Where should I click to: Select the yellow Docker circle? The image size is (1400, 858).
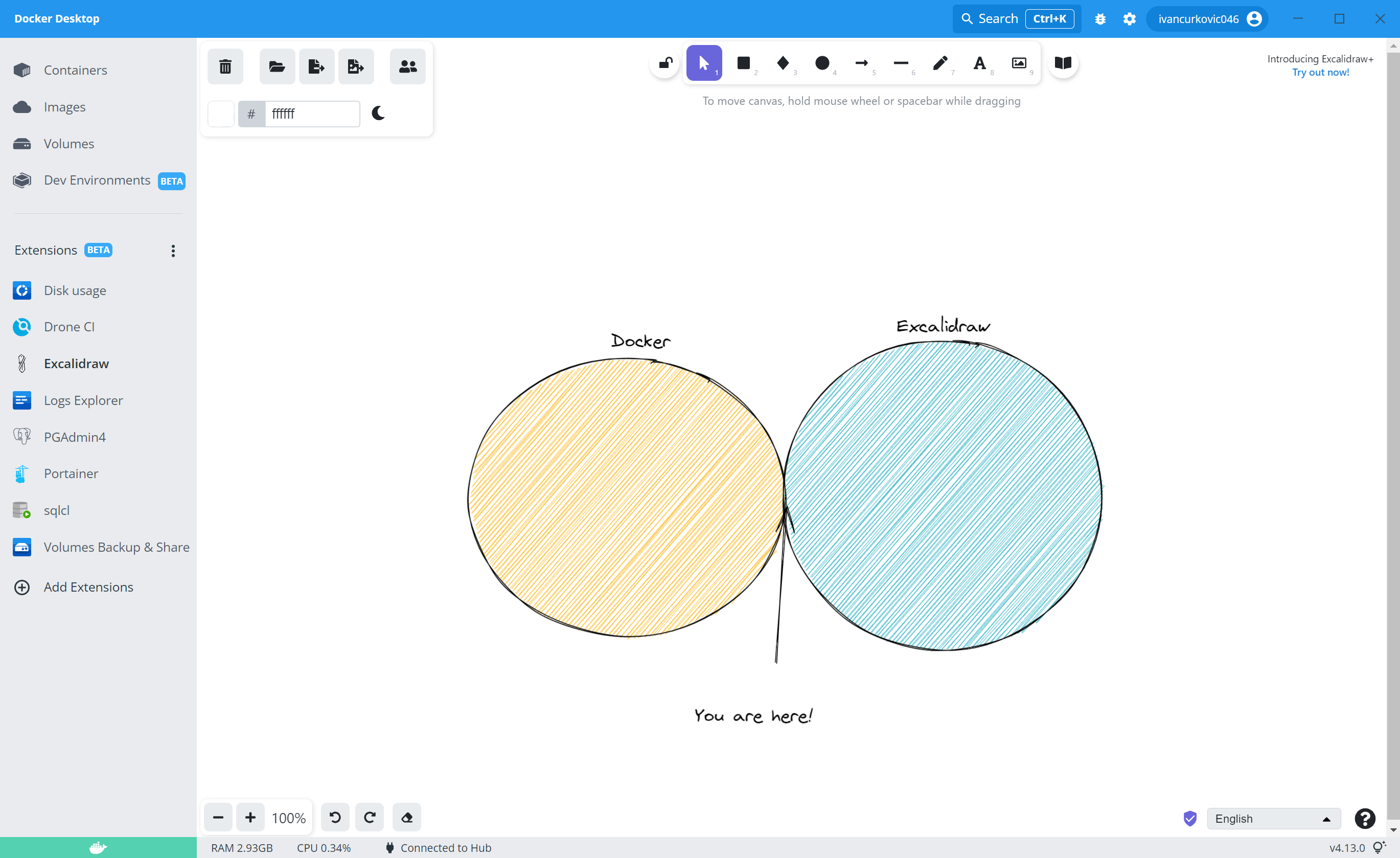click(x=625, y=498)
